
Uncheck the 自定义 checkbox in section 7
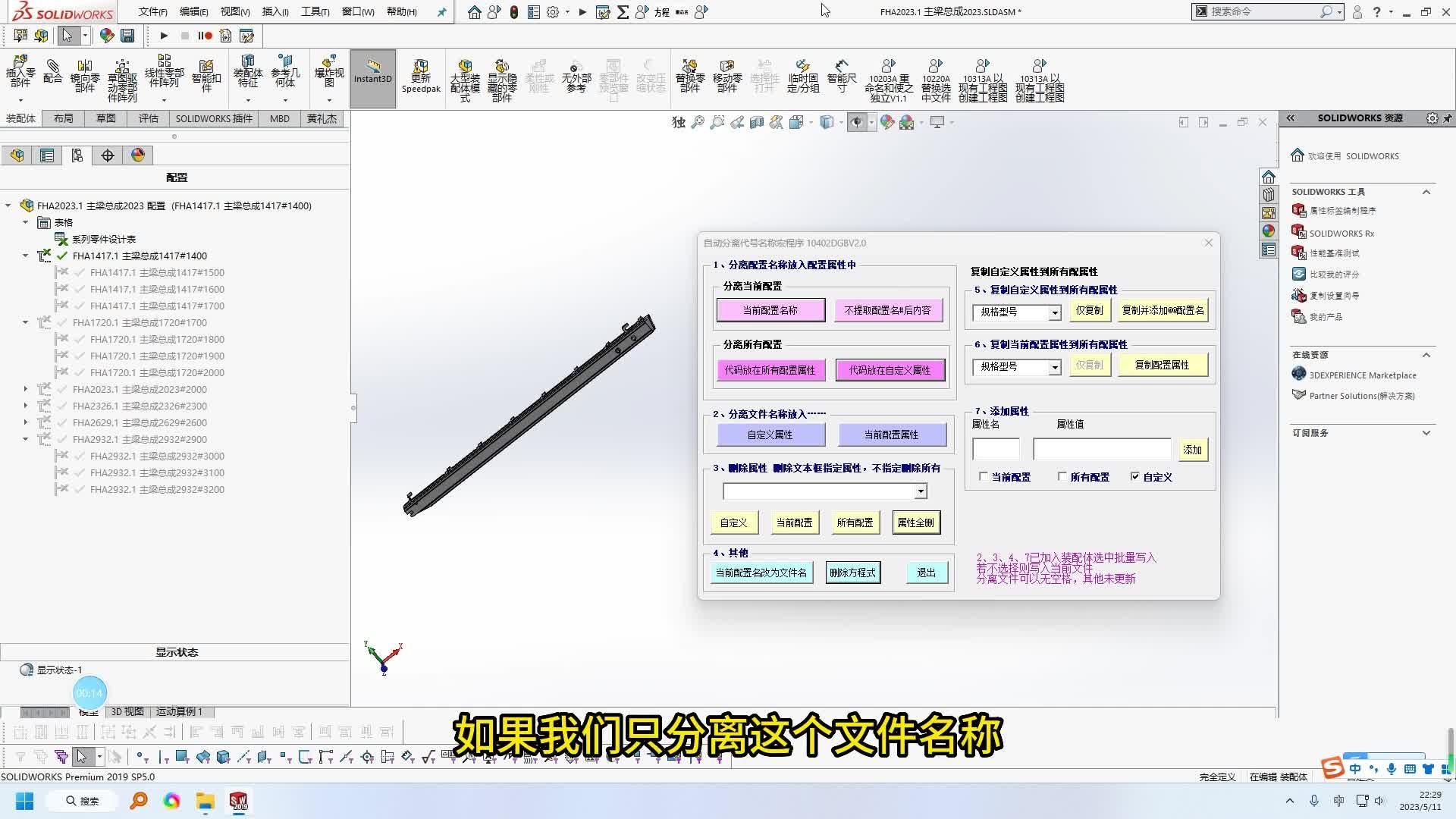pos(1134,477)
